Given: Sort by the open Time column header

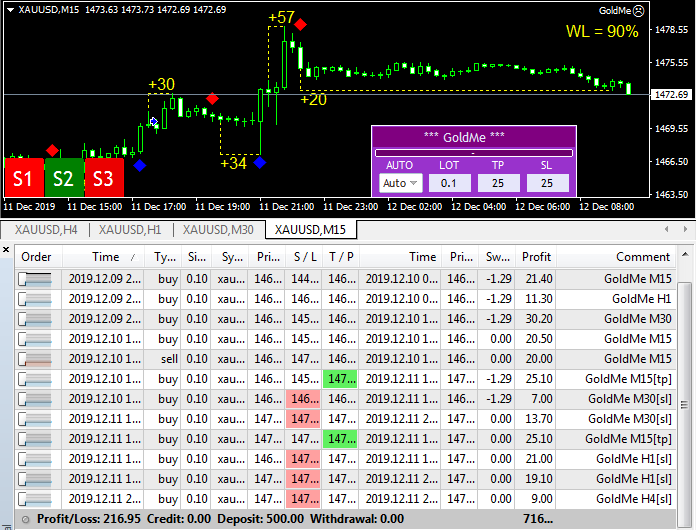Looking at the screenshot, I should pyautogui.click(x=106, y=257).
